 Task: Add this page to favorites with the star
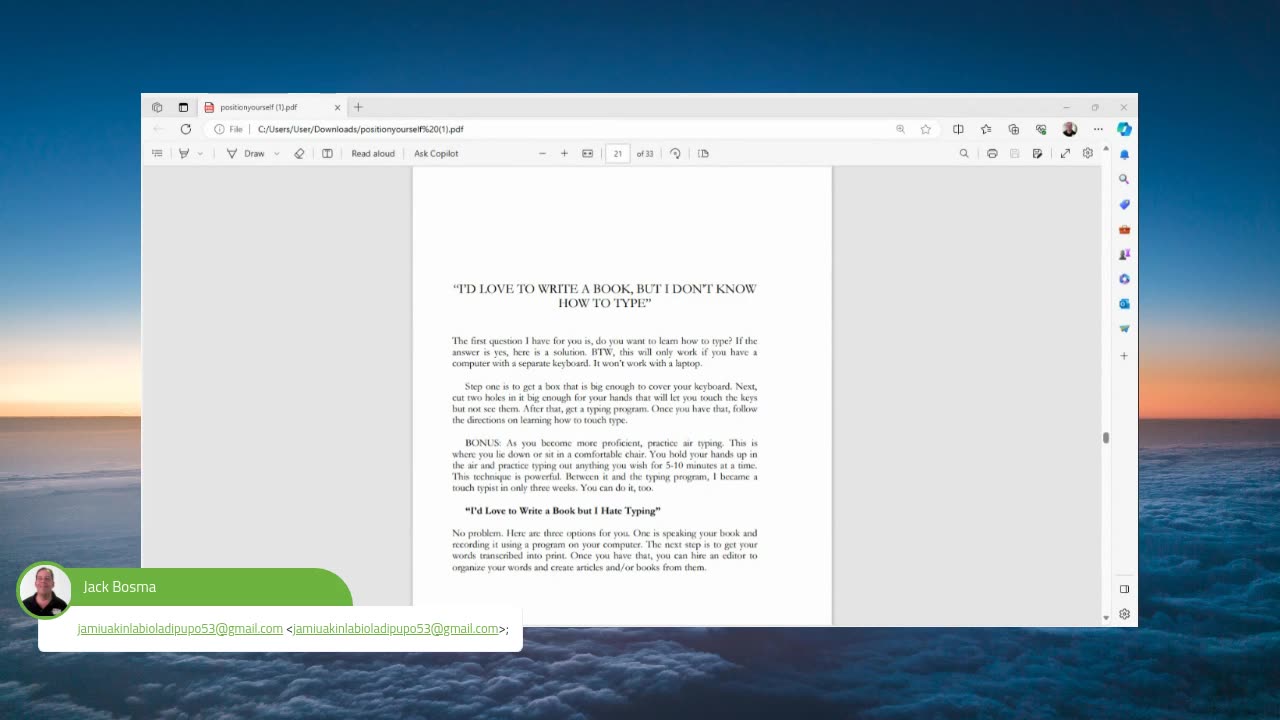pyautogui.click(x=926, y=129)
